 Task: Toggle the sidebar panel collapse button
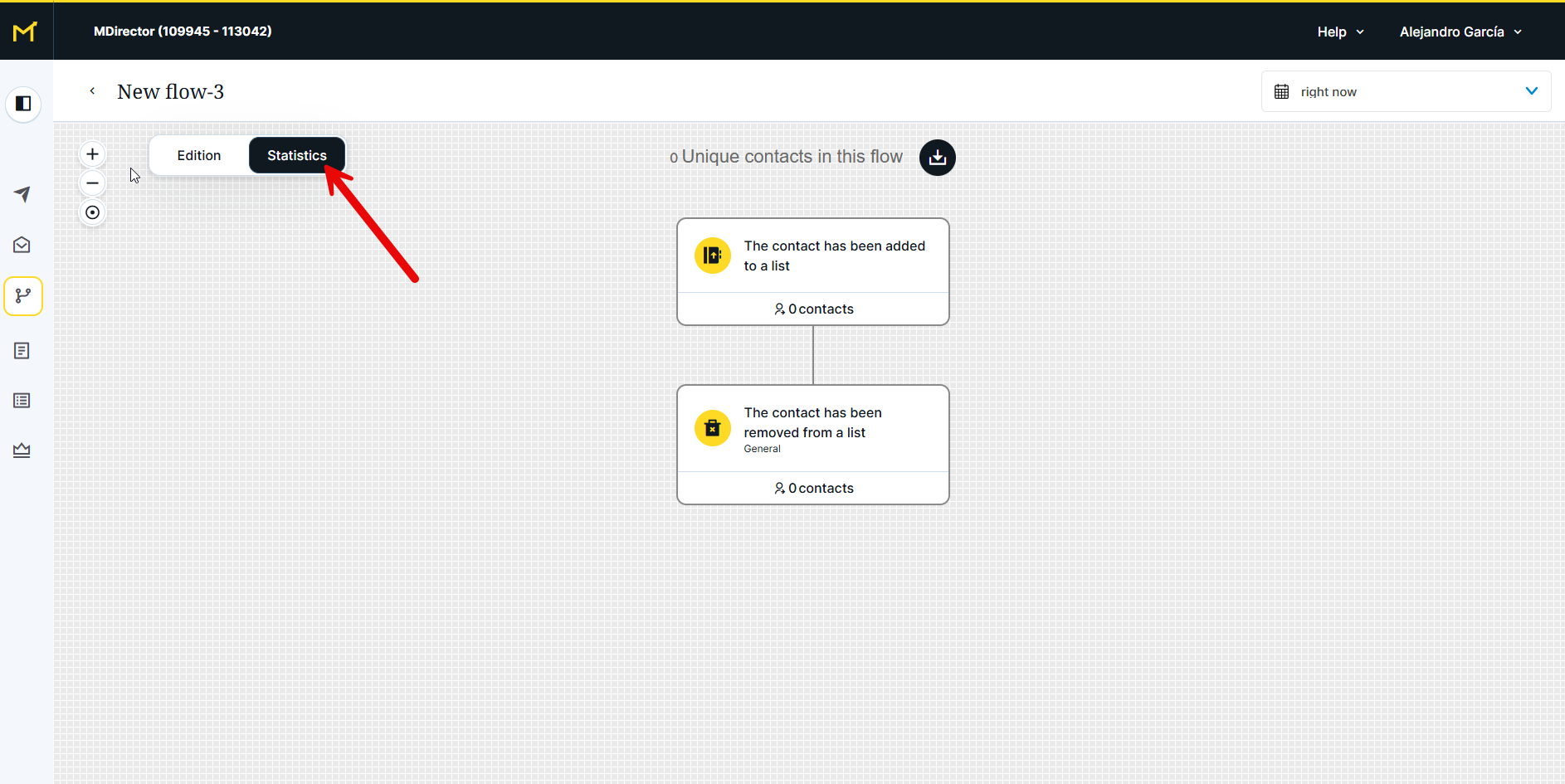tap(23, 104)
